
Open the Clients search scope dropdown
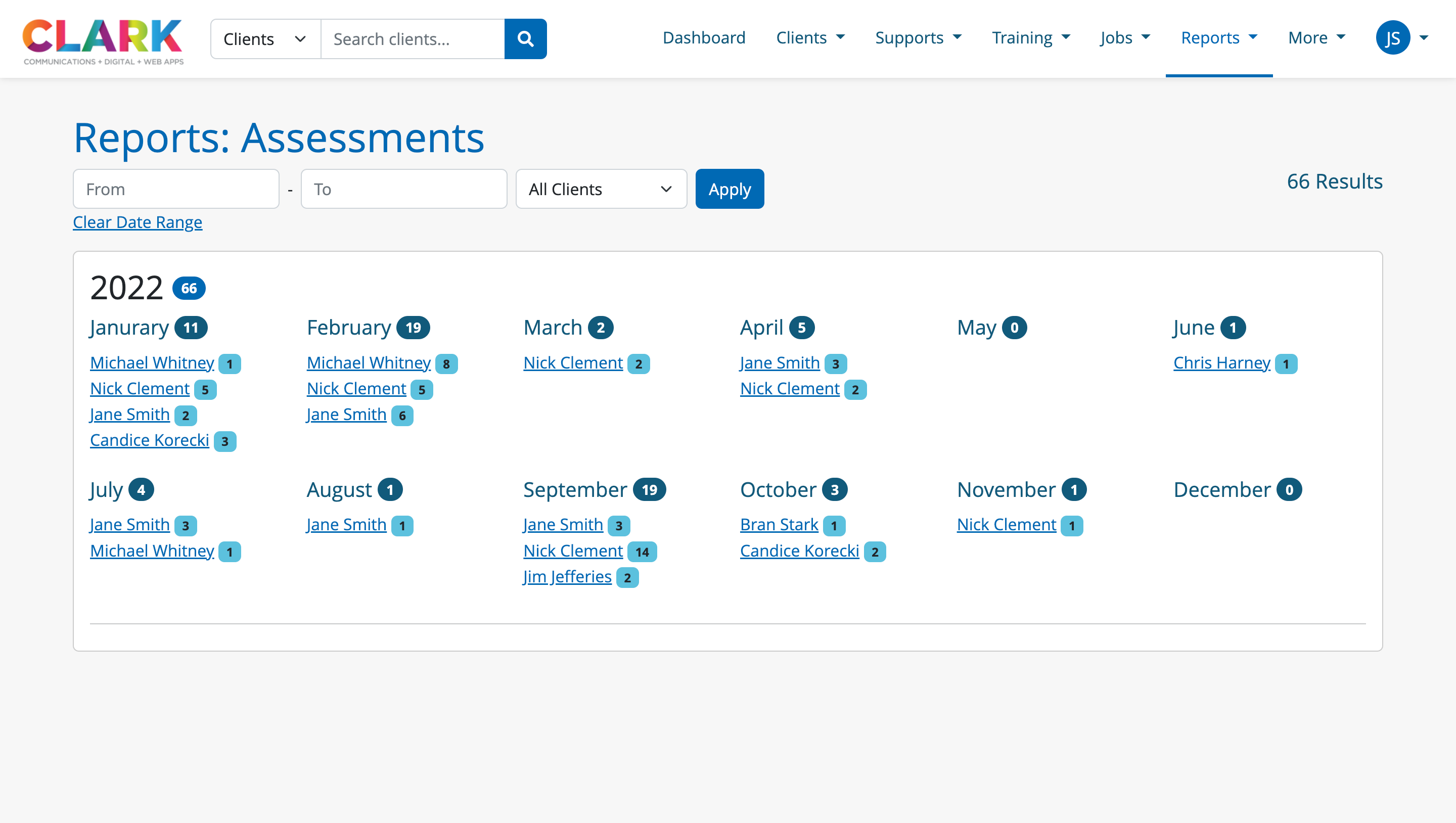[265, 39]
